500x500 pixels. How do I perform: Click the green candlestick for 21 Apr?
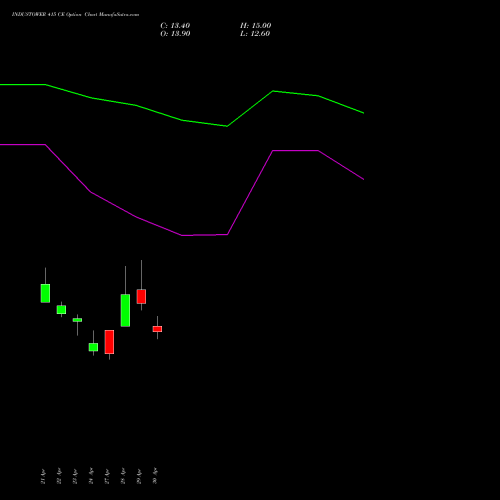[45, 293]
